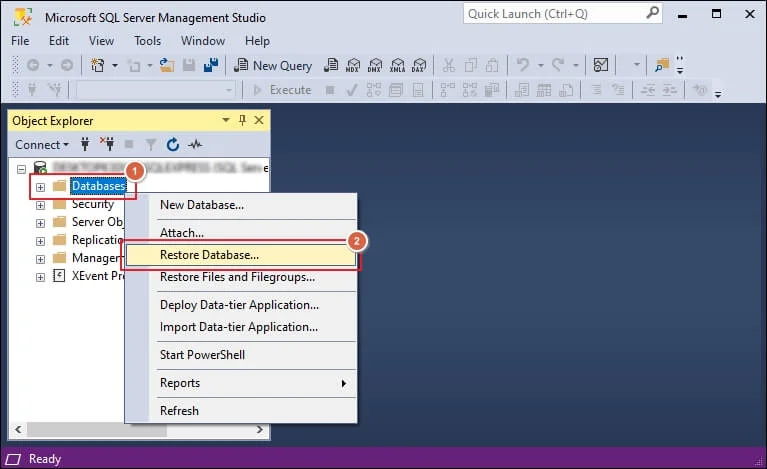Toggle the Object Explorer auto-hide pin
Screen dimensions: 767x469
coord(243,120)
